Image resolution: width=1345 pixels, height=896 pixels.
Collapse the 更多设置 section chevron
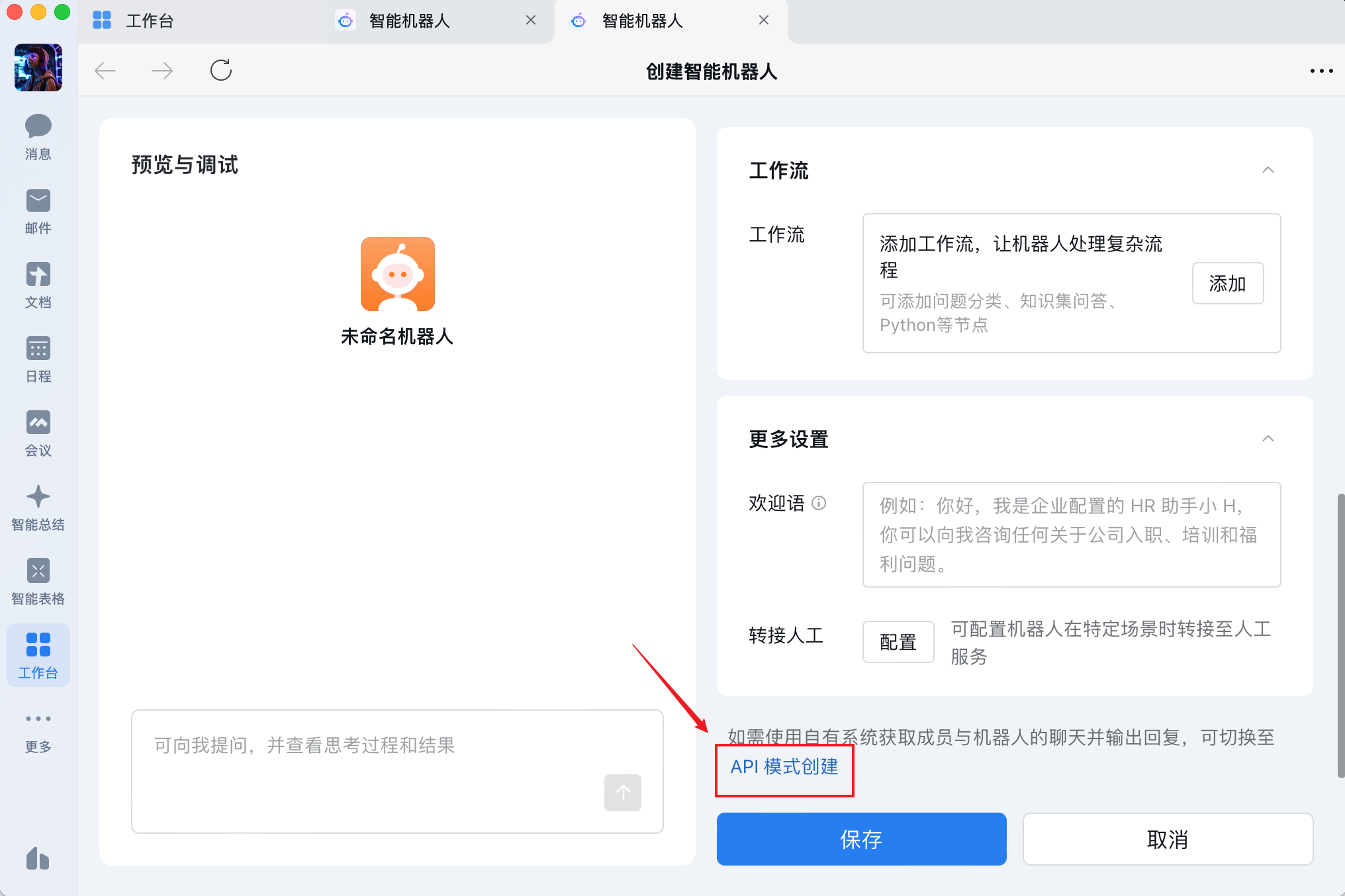1268,439
